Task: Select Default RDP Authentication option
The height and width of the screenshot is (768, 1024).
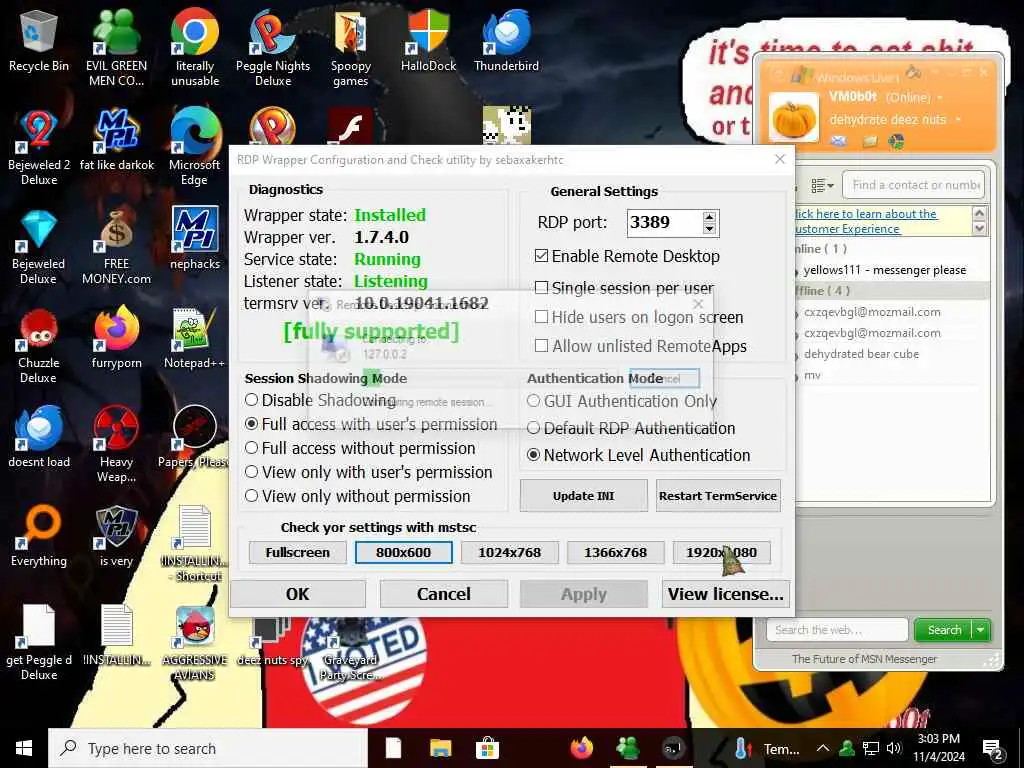Action: click(x=534, y=428)
